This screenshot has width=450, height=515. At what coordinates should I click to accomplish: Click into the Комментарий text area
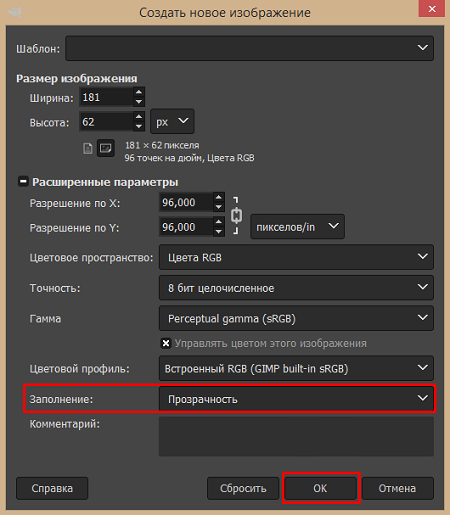click(296, 436)
